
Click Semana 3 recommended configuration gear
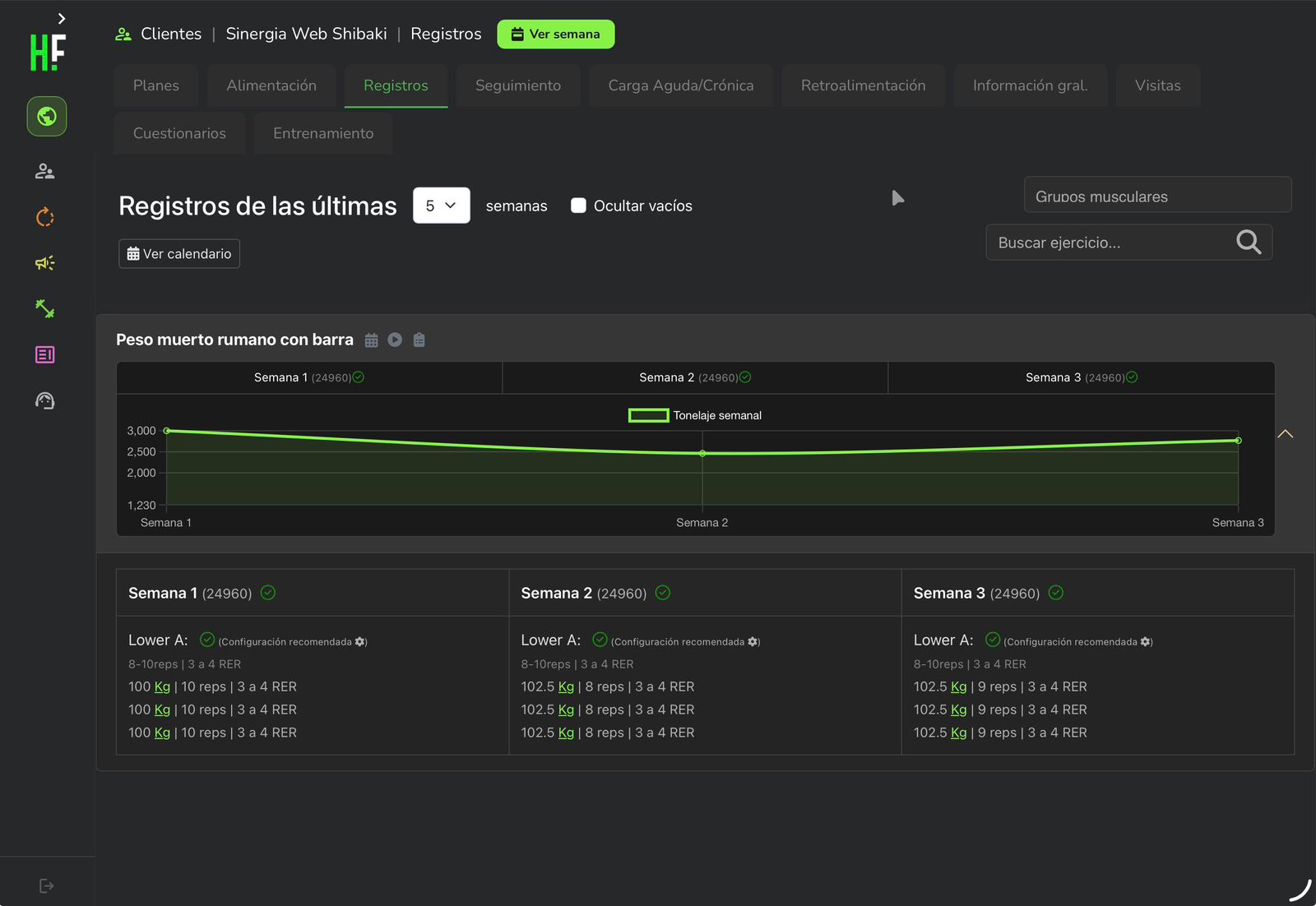1146,641
